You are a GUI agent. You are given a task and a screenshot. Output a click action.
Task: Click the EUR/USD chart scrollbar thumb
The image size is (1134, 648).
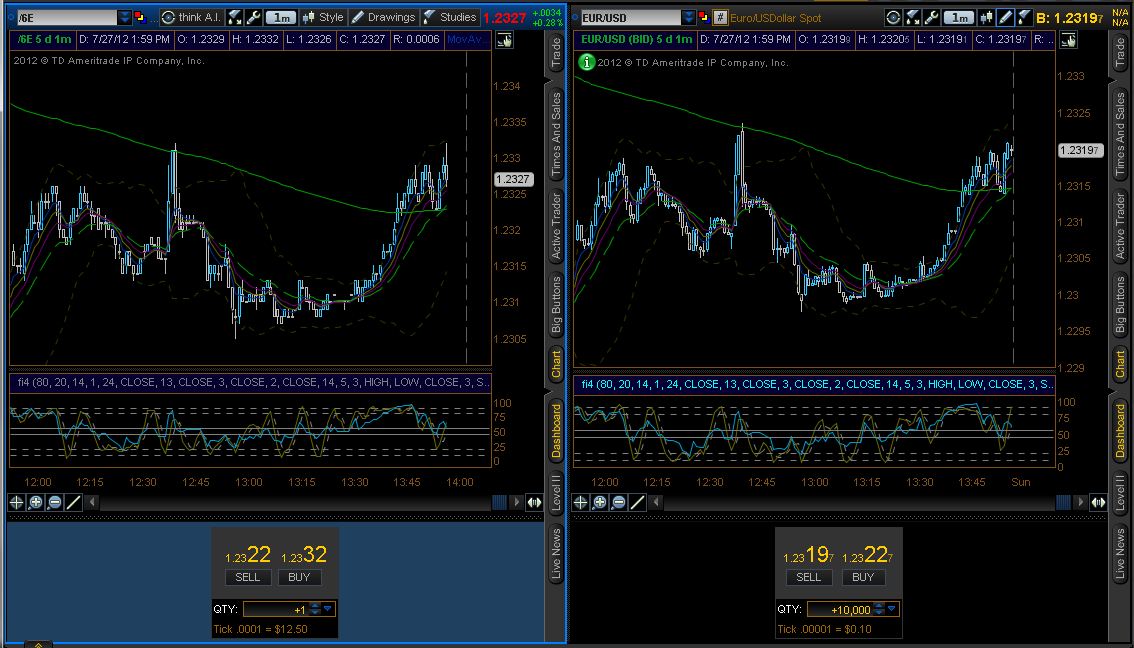1063,502
